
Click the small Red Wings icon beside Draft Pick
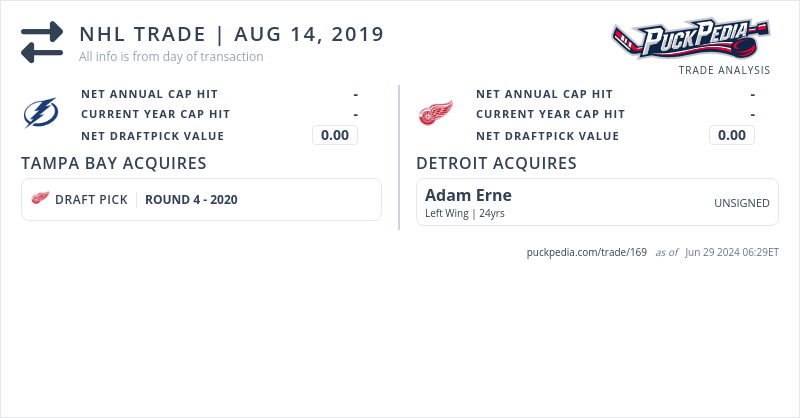tap(41, 199)
